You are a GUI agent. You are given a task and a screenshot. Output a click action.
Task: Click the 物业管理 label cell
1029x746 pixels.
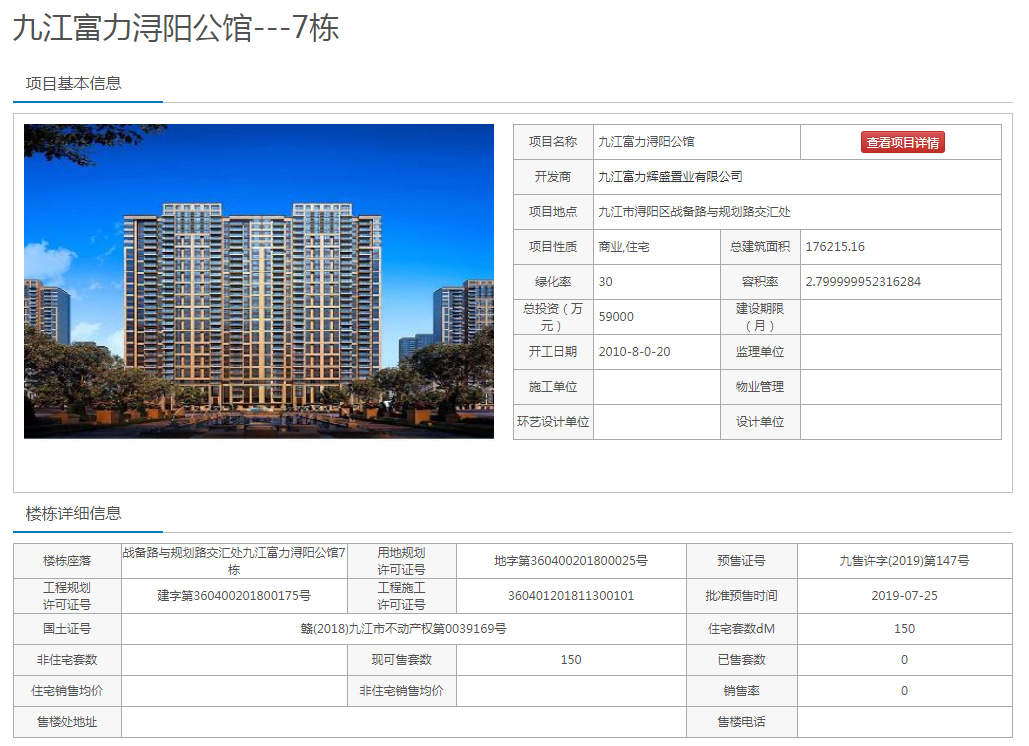760,386
